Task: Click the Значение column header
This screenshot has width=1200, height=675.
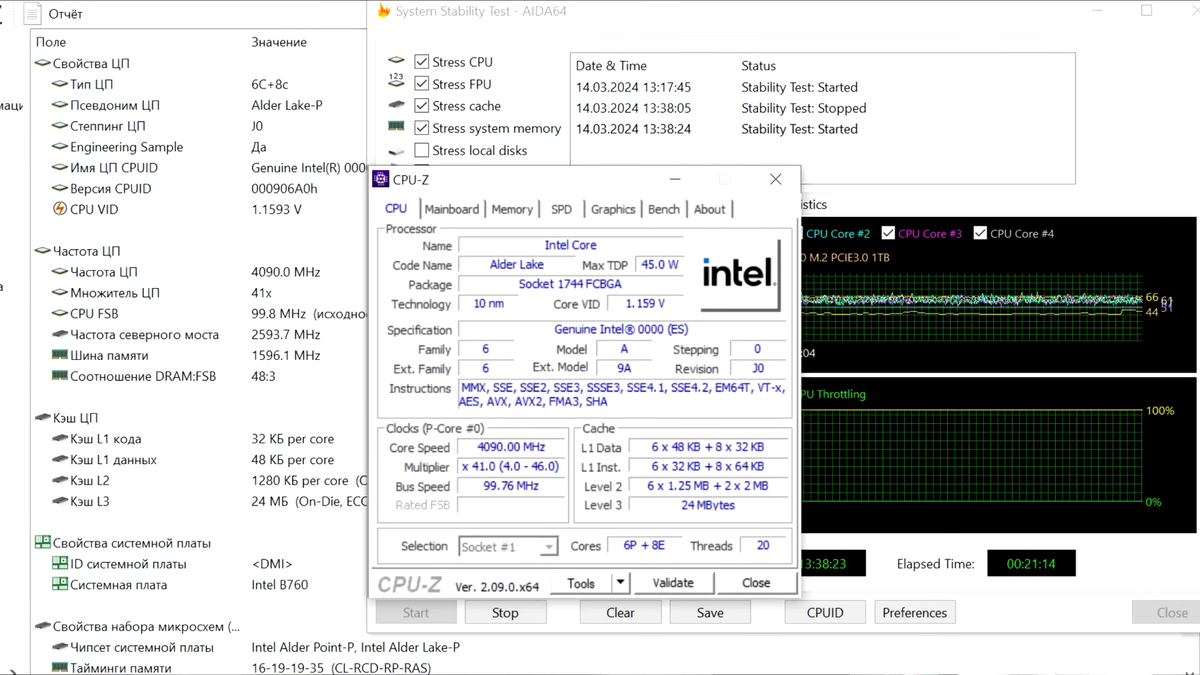Action: (x=279, y=42)
